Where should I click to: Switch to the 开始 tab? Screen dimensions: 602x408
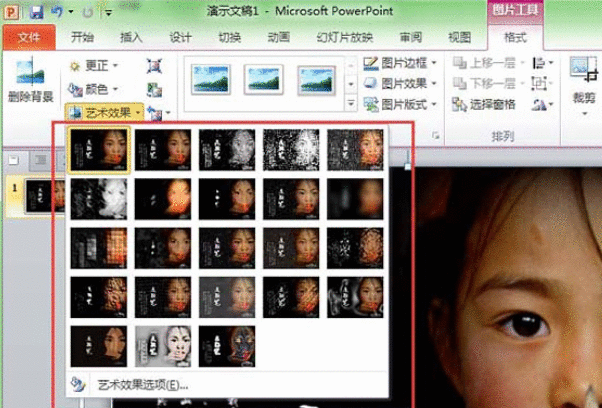click(83, 37)
